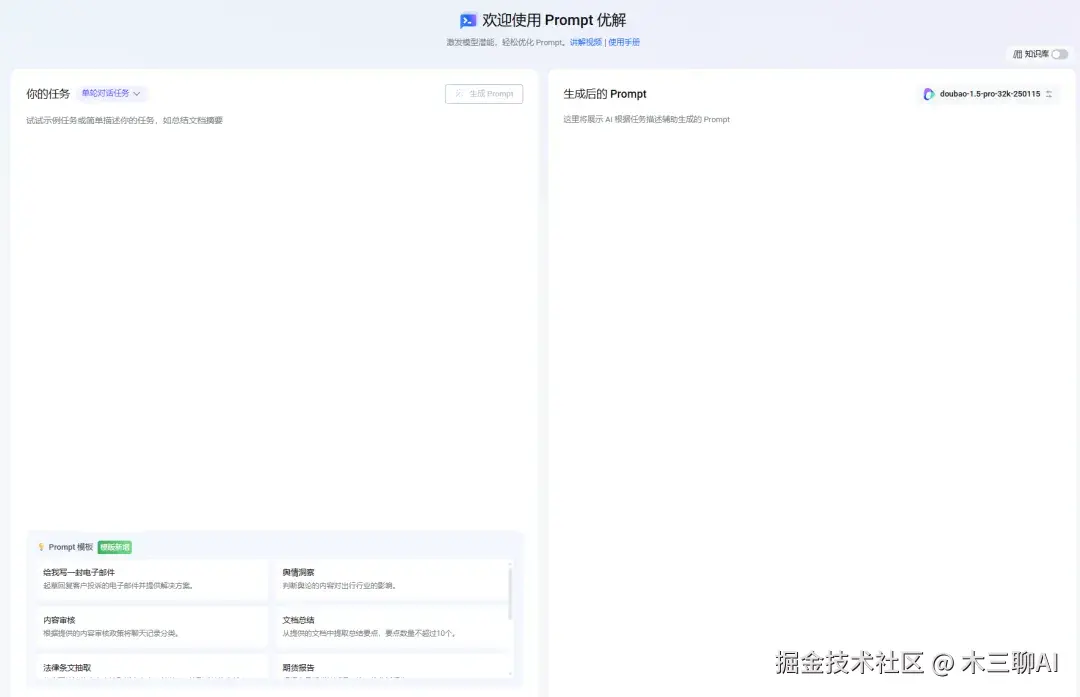The image size is (1080, 697).
Task: Click the doubao model logo icon
Action: pyautogui.click(x=928, y=94)
